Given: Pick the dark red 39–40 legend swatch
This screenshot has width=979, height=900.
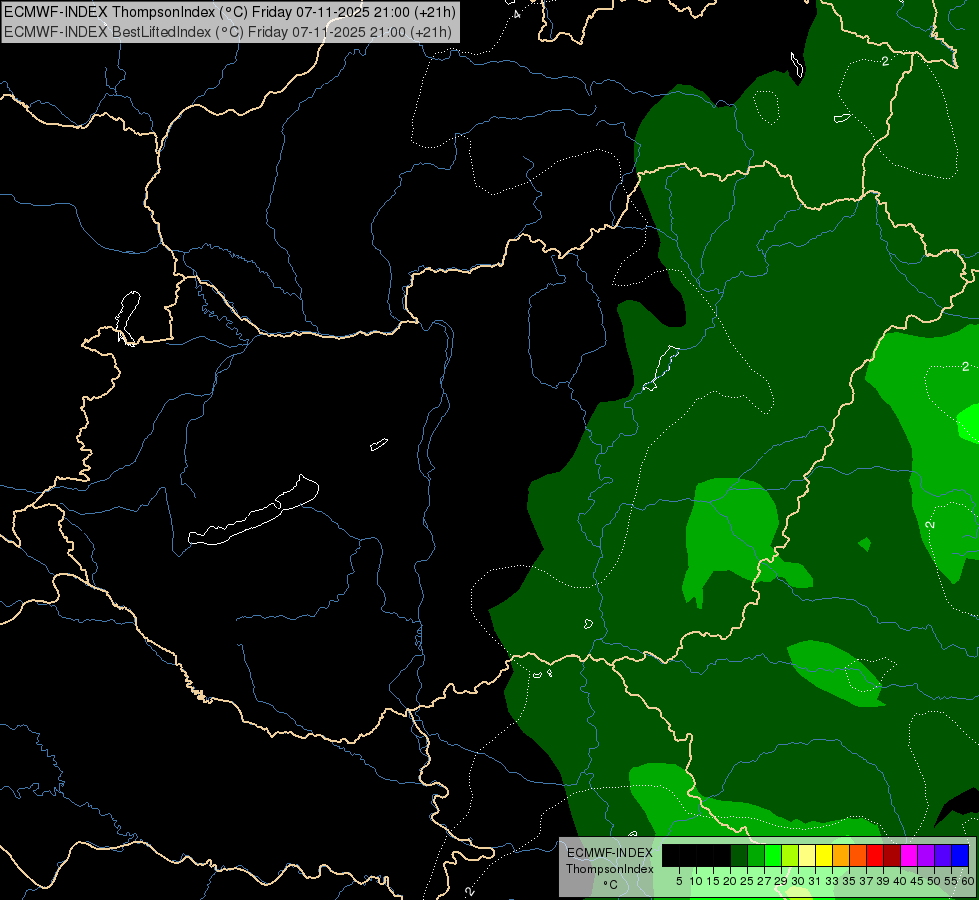Looking at the screenshot, I should click(x=892, y=855).
